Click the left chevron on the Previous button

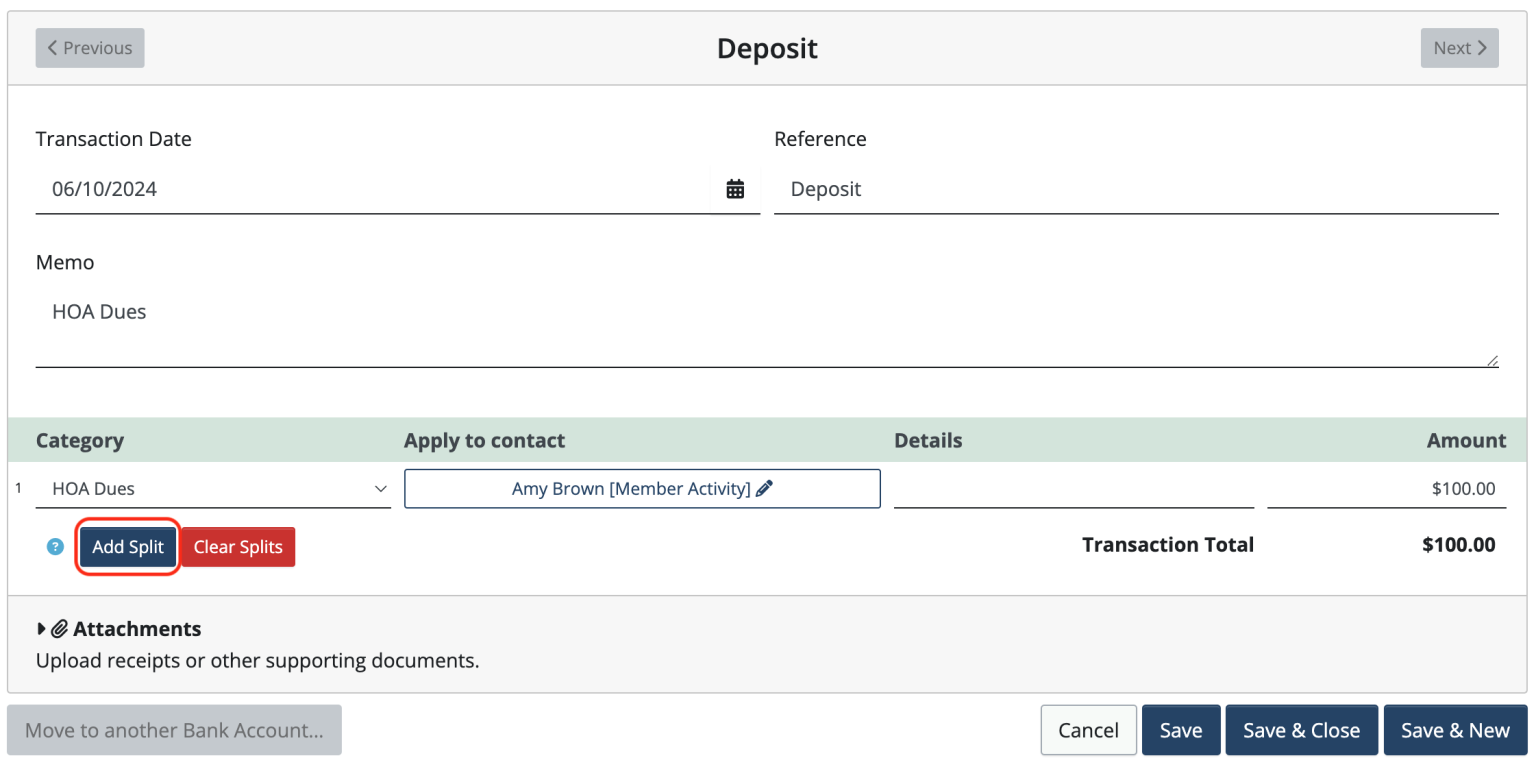[52, 47]
